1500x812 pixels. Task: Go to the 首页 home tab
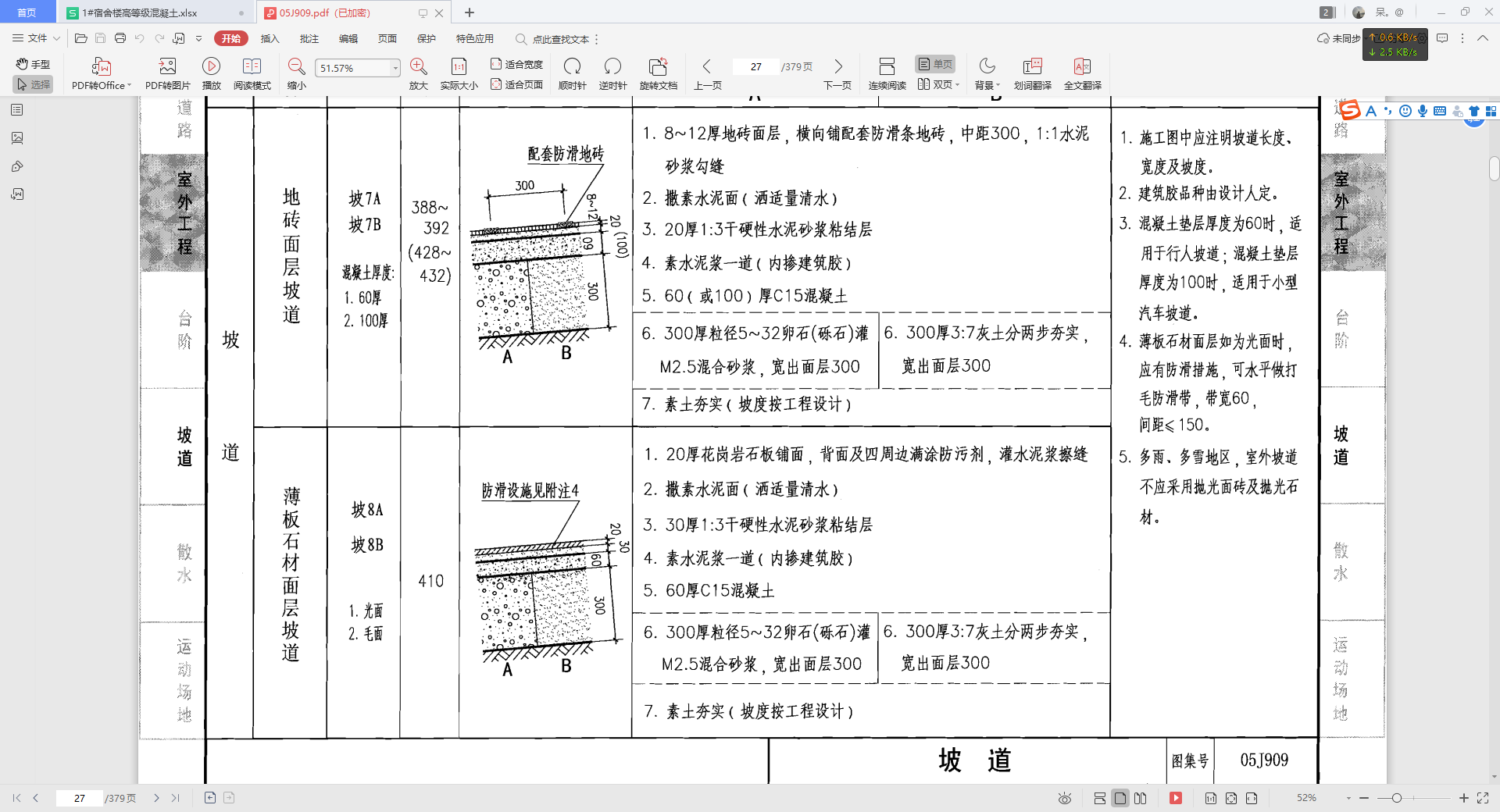pyautogui.click(x=27, y=12)
